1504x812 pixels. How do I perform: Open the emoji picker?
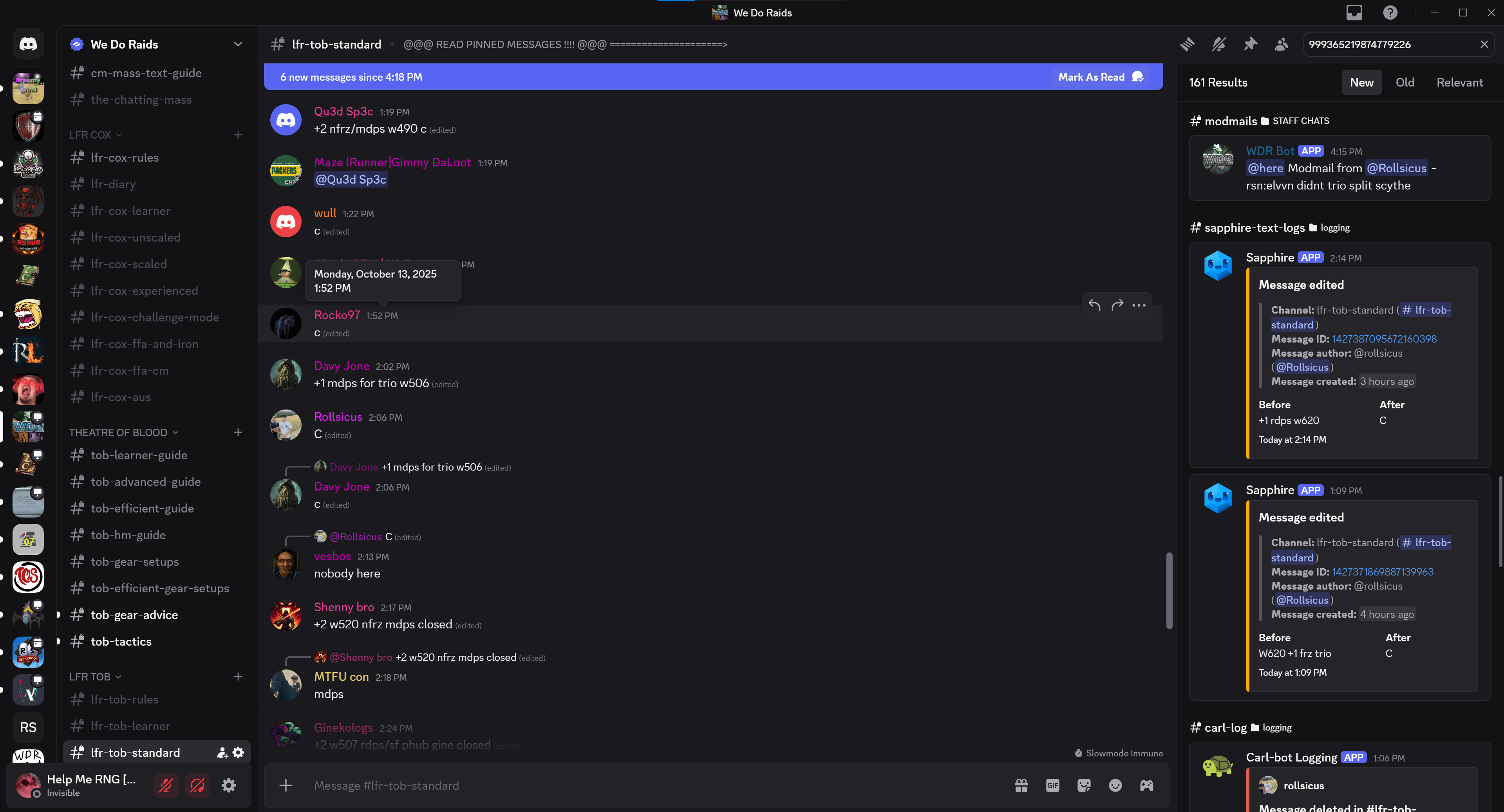pyautogui.click(x=1115, y=785)
